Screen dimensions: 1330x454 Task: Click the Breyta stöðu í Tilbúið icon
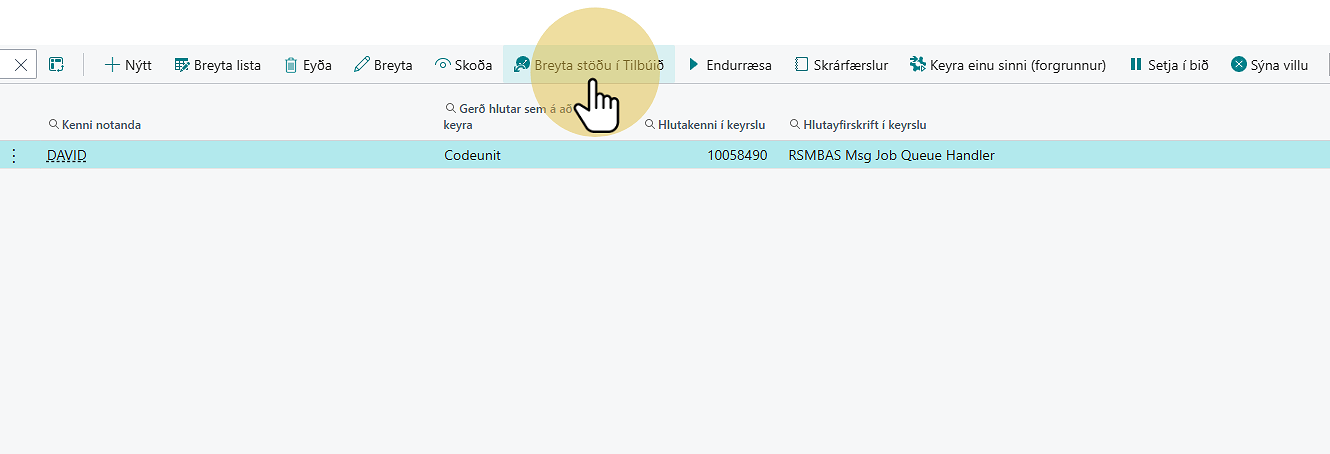click(x=521, y=65)
